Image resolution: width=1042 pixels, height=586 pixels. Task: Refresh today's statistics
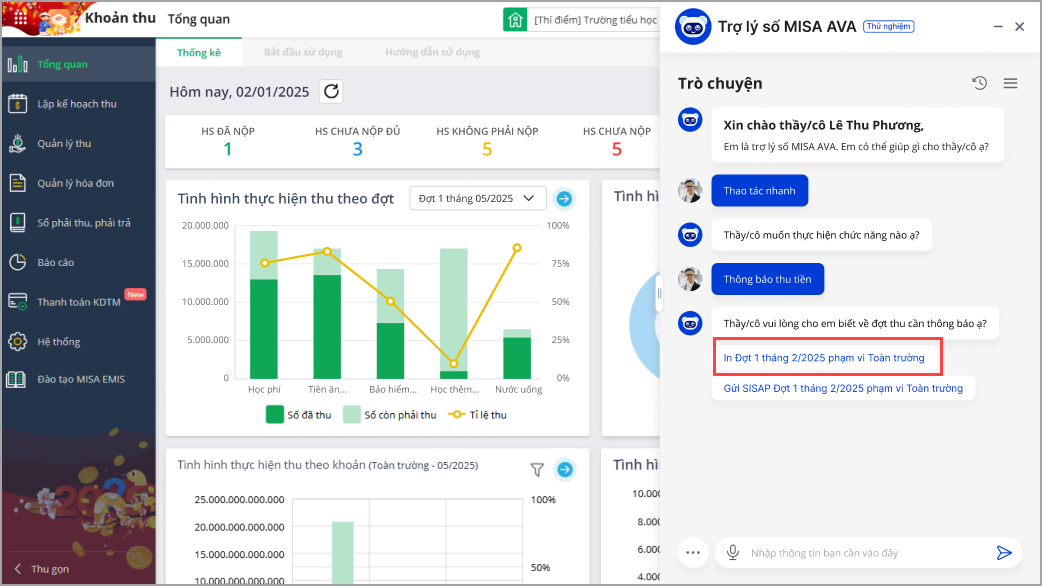(x=332, y=91)
